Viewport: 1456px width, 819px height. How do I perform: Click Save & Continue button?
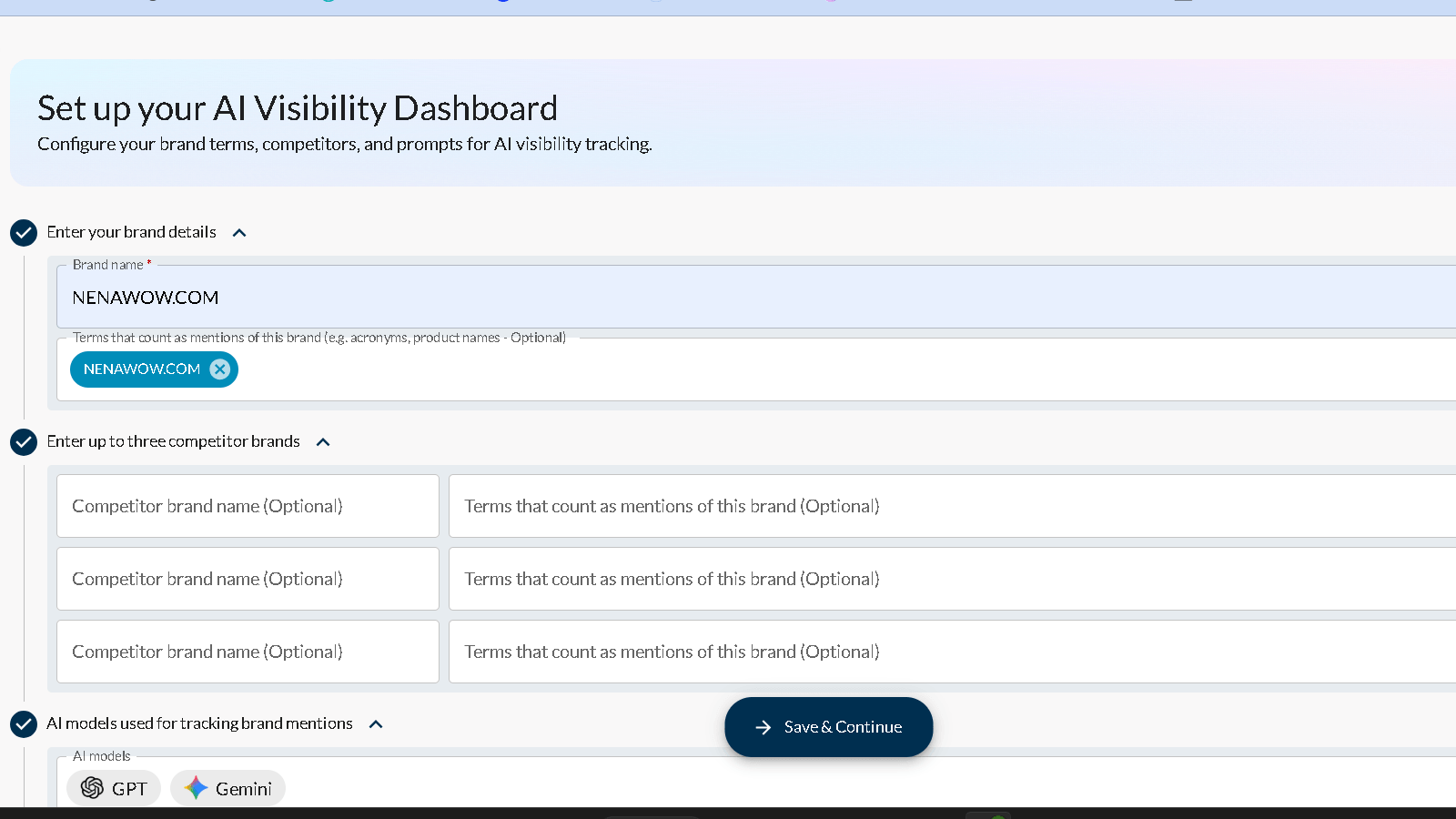[829, 727]
